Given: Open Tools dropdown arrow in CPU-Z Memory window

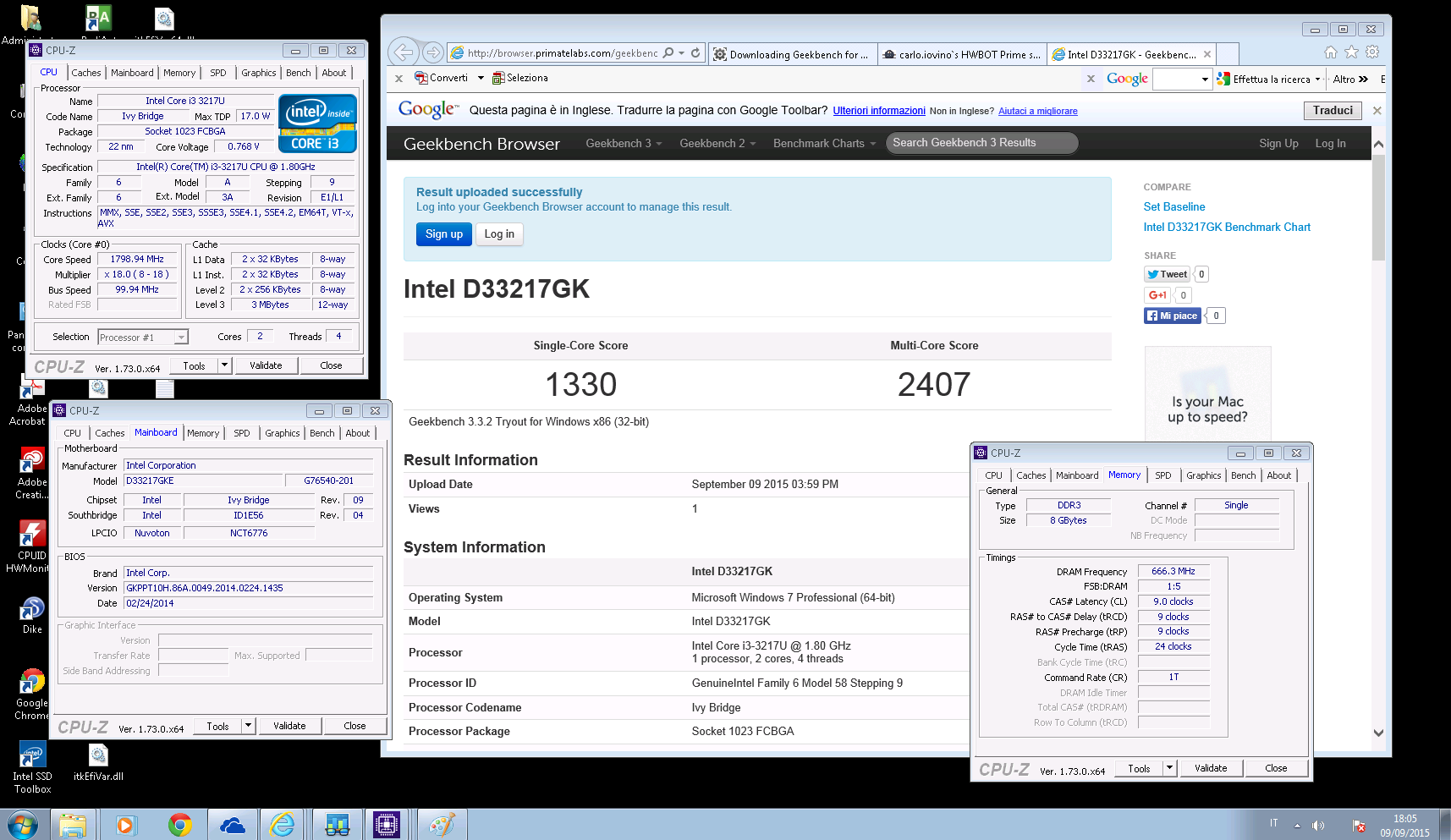Looking at the screenshot, I should 1169,768.
